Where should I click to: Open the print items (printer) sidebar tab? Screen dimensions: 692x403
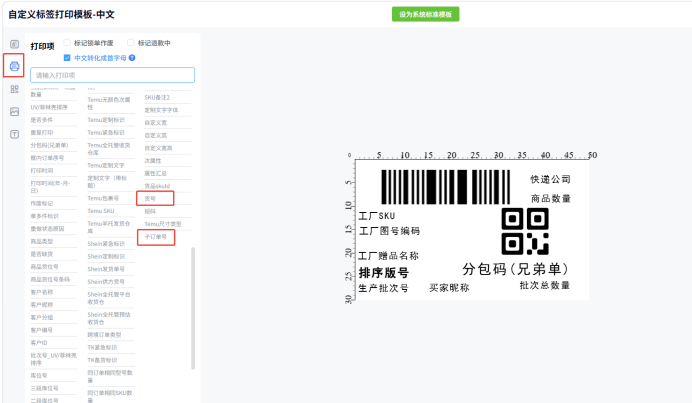[x=14, y=66]
